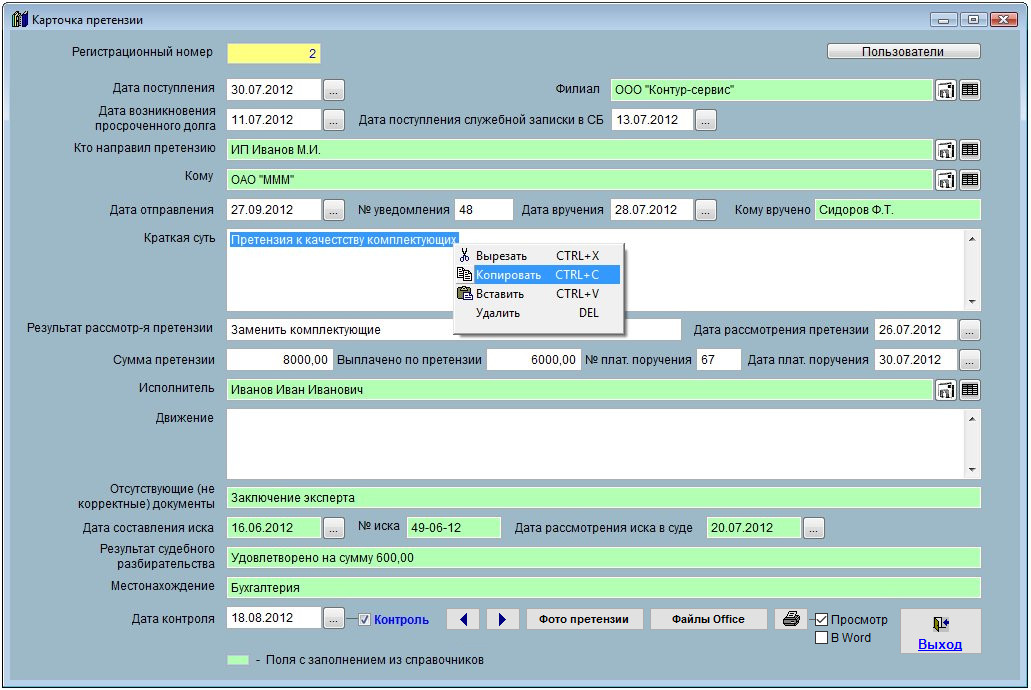Viewport: 1031px width, 690px height.
Task: Click the printer icon button
Action: click(x=790, y=619)
